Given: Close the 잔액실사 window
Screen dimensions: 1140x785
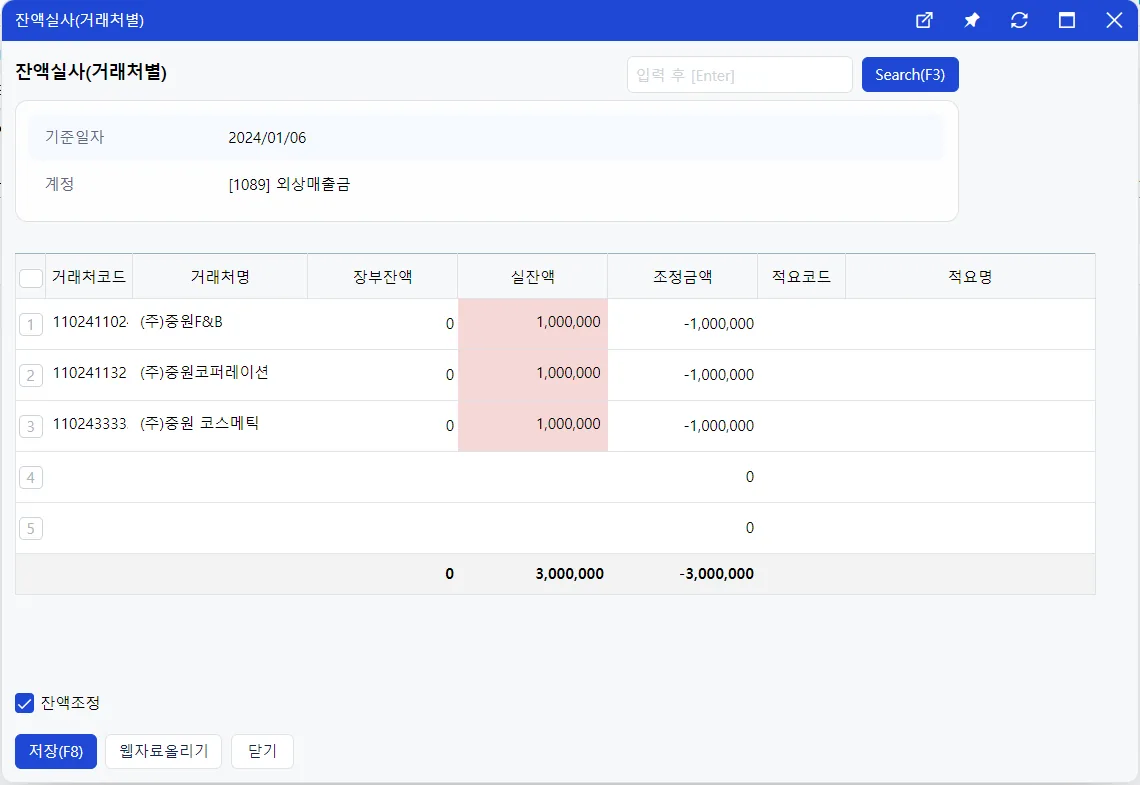Looking at the screenshot, I should [1114, 20].
